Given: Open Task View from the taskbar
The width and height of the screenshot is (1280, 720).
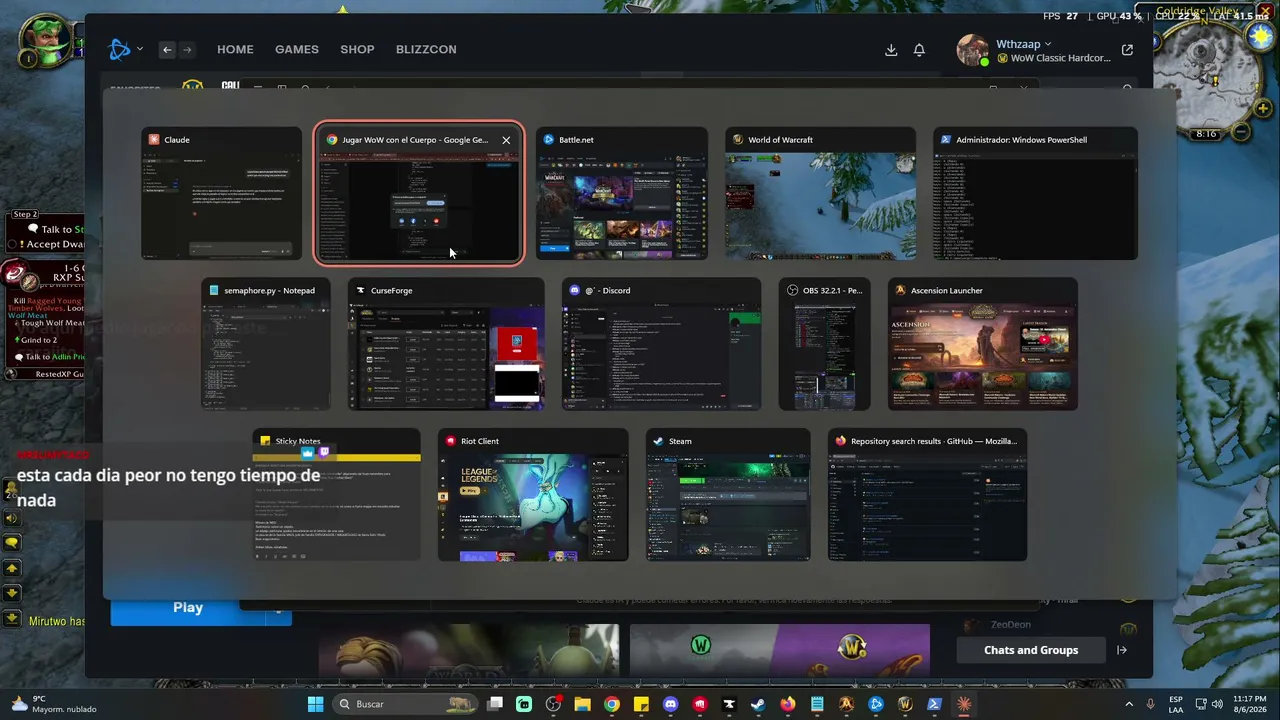Looking at the screenshot, I should (x=495, y=704).
